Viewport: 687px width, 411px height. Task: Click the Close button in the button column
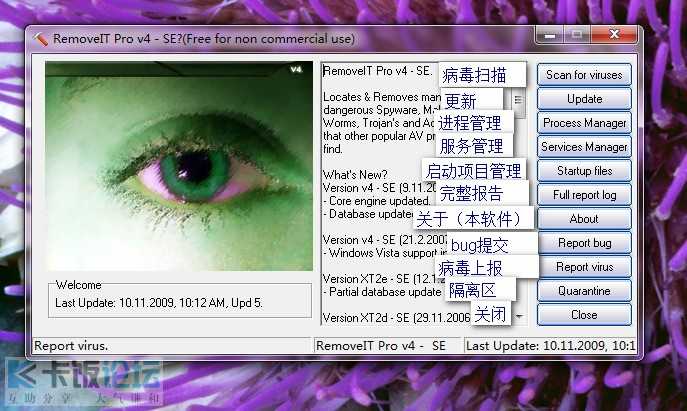(584, 315)
